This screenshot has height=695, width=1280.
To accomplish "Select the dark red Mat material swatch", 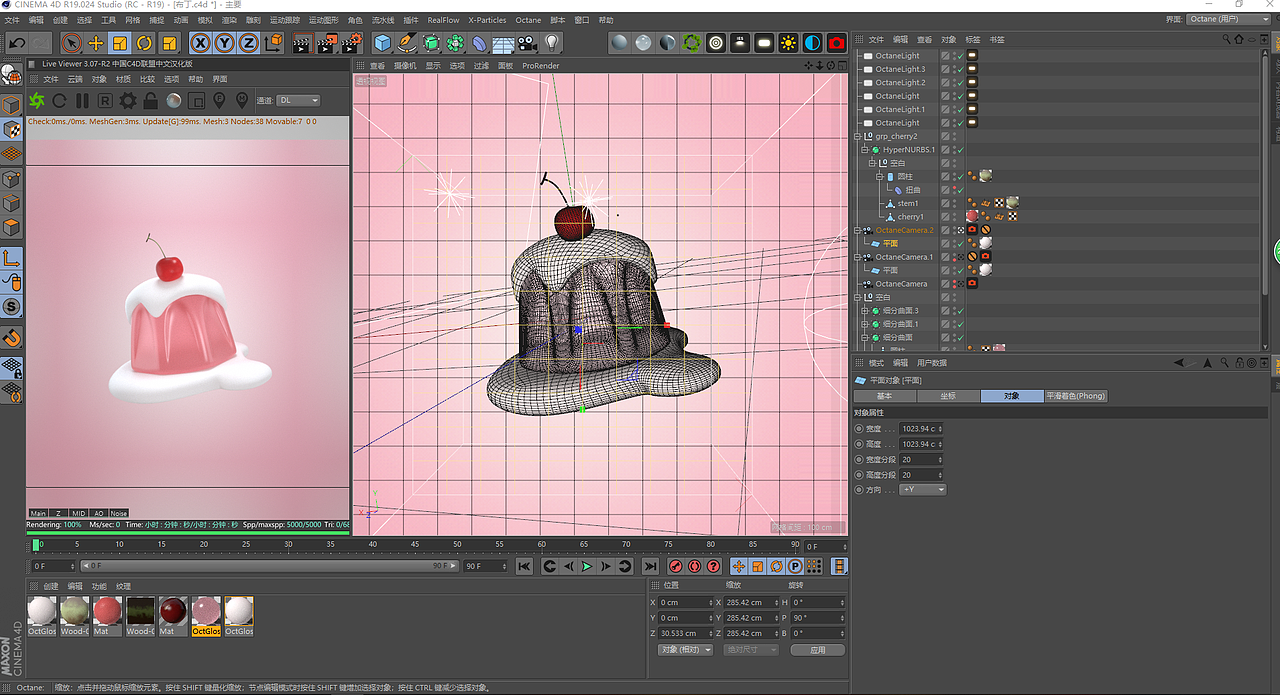I will click(172, 612).
